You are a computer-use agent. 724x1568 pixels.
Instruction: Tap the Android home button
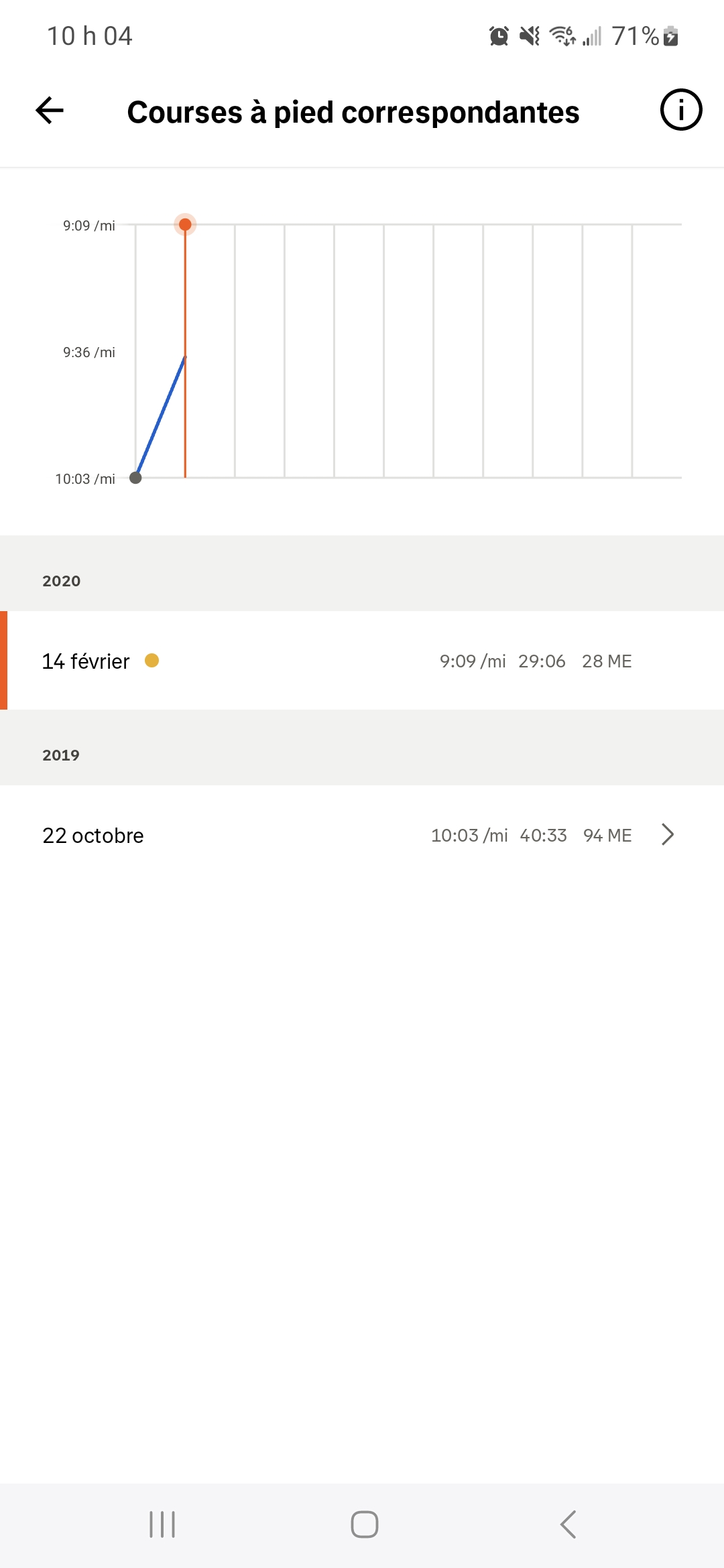tap(365, 1524)
